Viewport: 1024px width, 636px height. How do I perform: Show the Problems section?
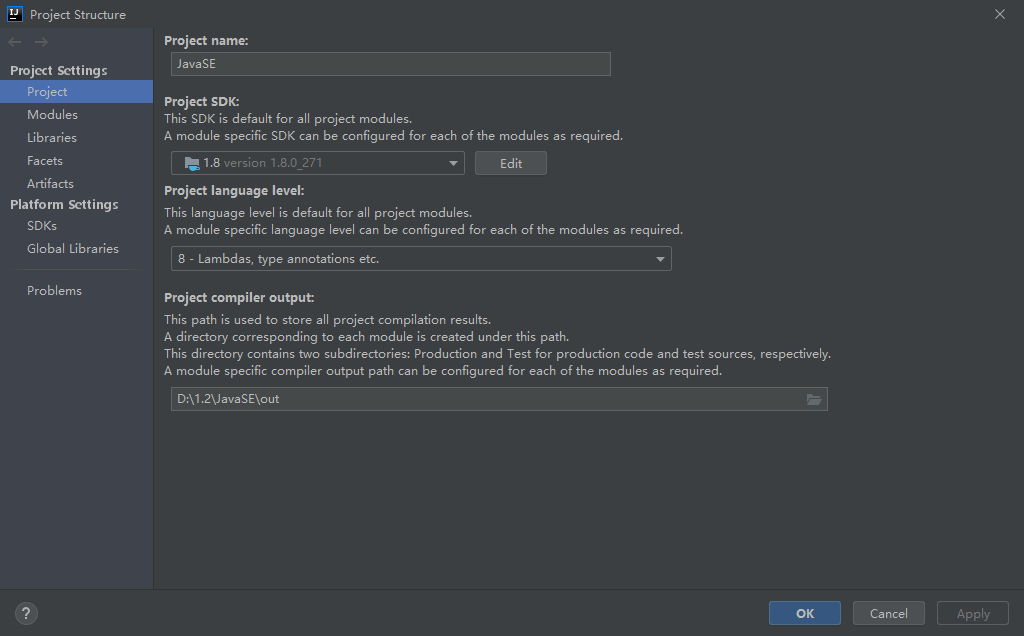click(54, 291)
